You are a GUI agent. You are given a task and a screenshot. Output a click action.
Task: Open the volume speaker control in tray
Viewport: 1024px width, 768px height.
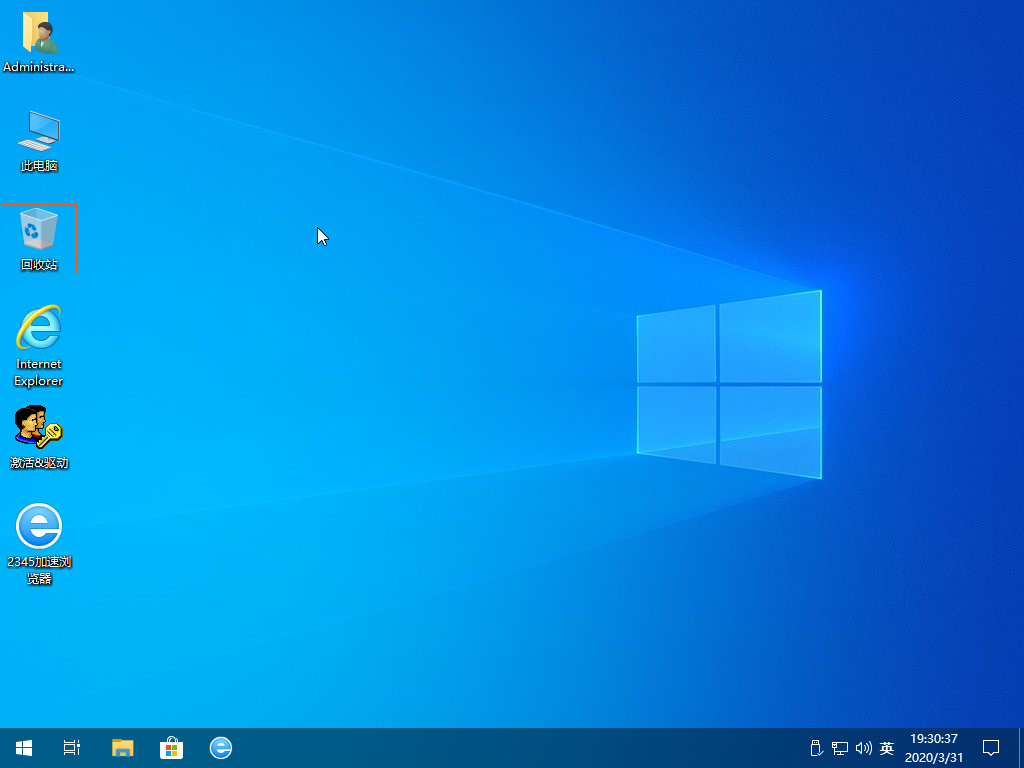click(863, 748)
